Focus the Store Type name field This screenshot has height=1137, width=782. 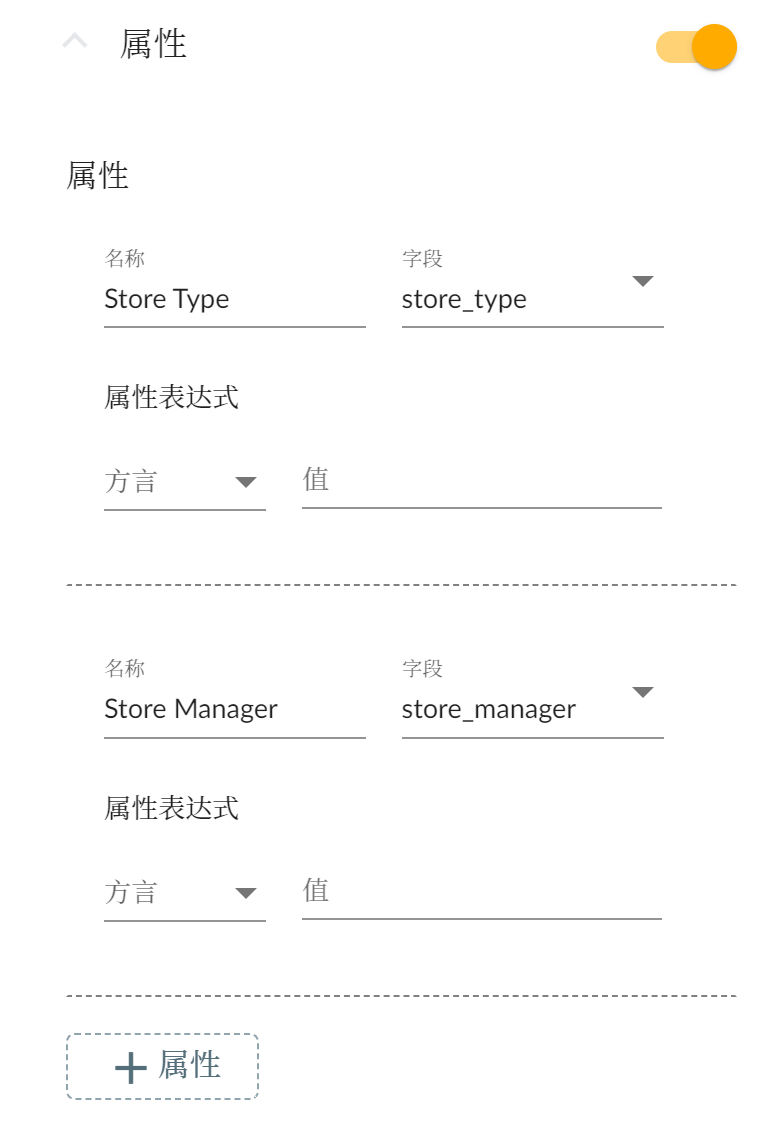coord(234,300)
